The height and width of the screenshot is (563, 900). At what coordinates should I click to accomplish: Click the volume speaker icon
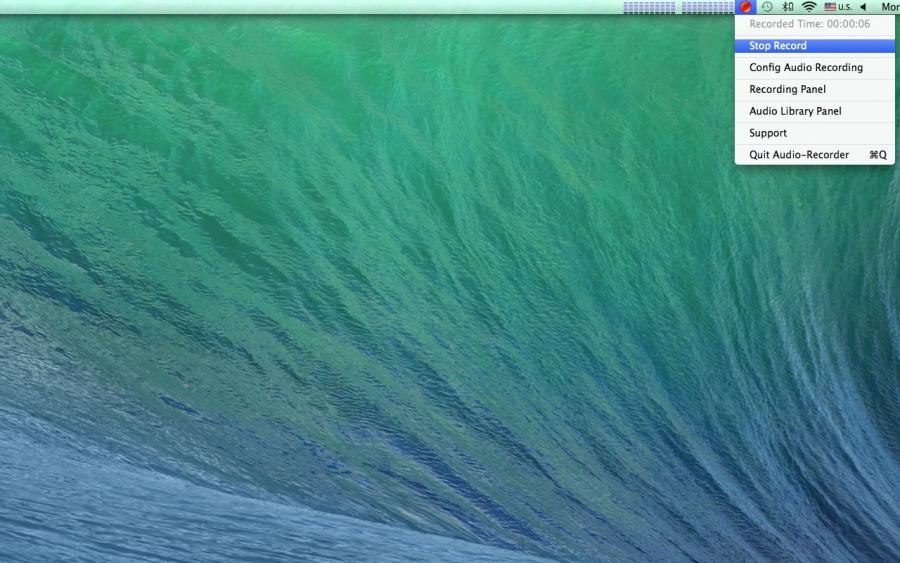coord(863,7)
